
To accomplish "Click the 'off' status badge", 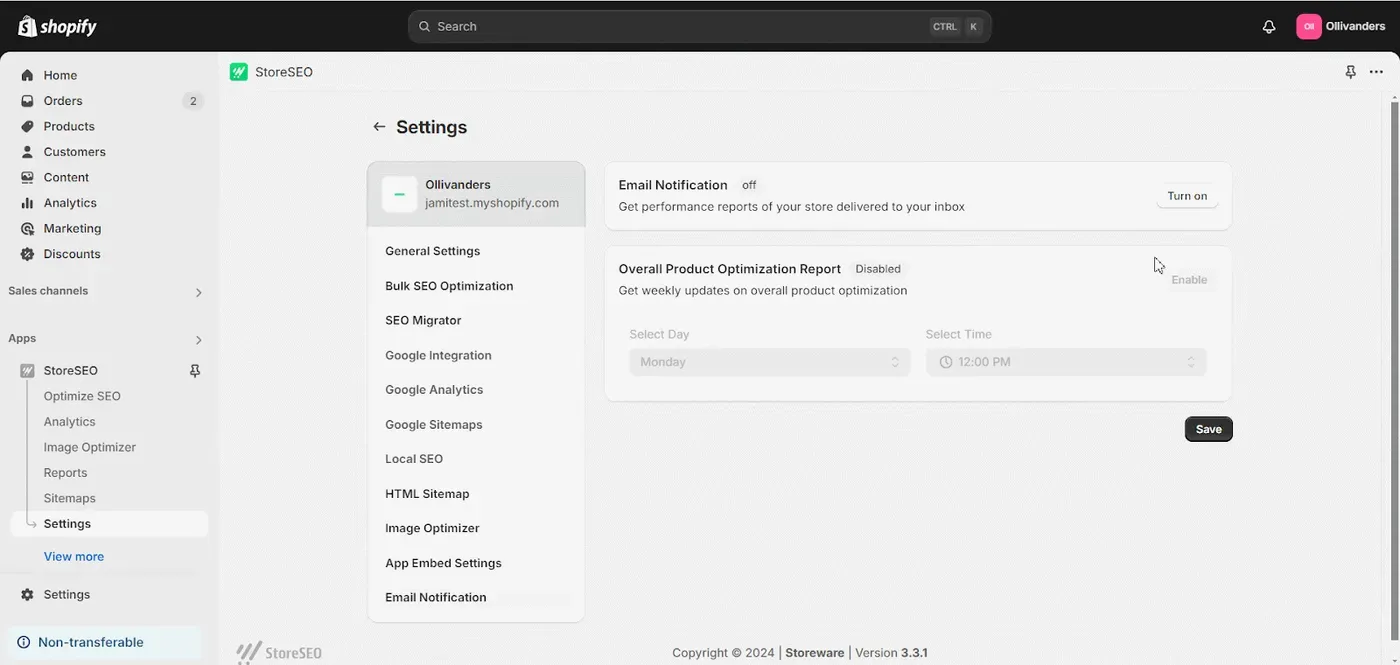I will (x=749, y=185).
